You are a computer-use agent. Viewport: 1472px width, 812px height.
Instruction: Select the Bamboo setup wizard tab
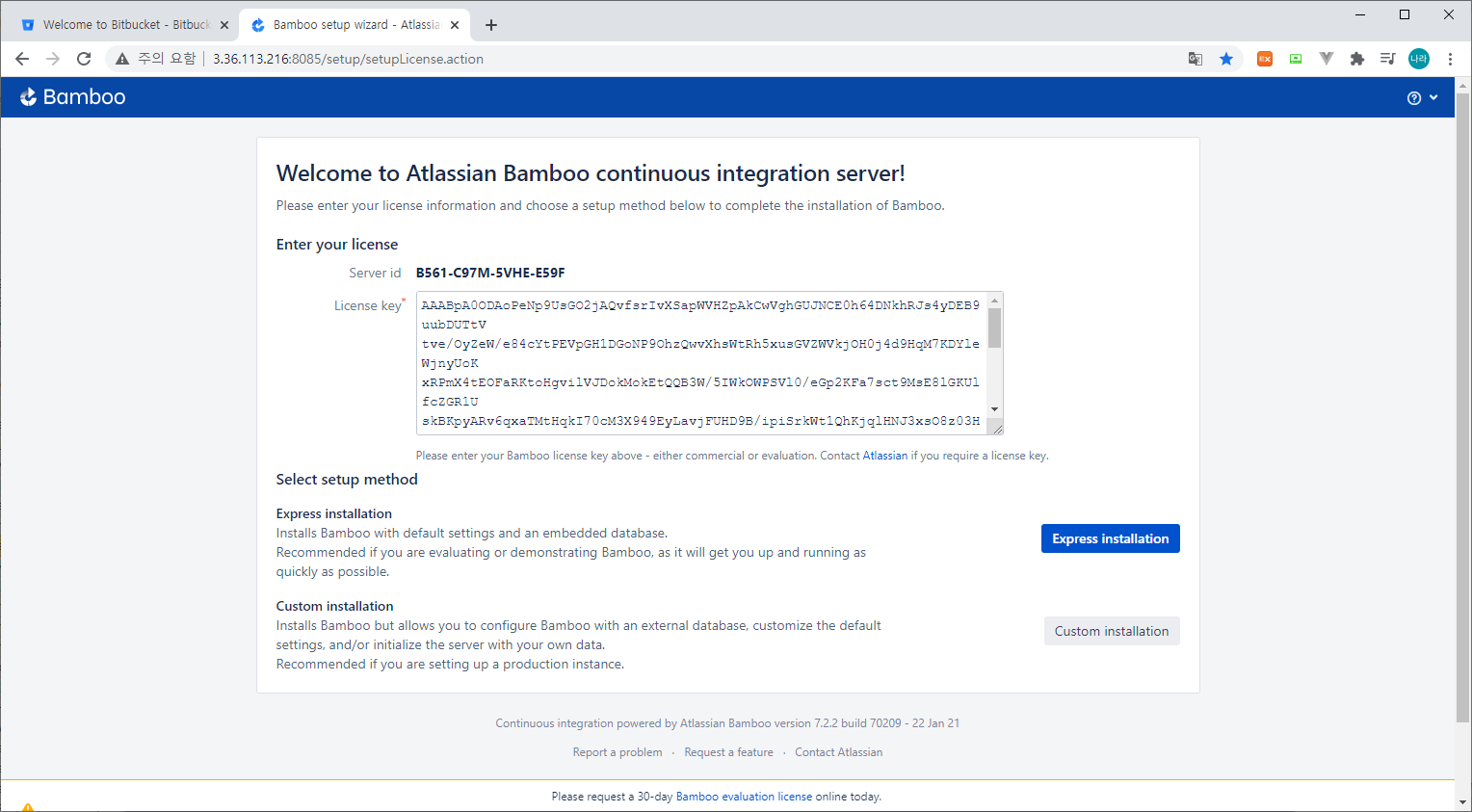[x=355, y=25]
